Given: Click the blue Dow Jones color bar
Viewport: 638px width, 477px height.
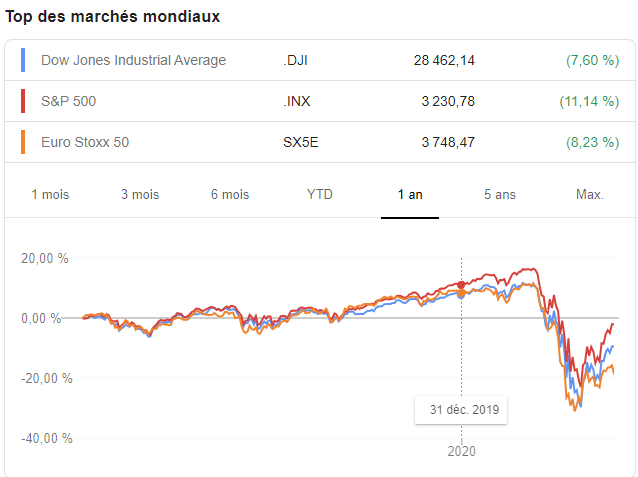Looking at the screenshot, I should click(x=23, y=60).
